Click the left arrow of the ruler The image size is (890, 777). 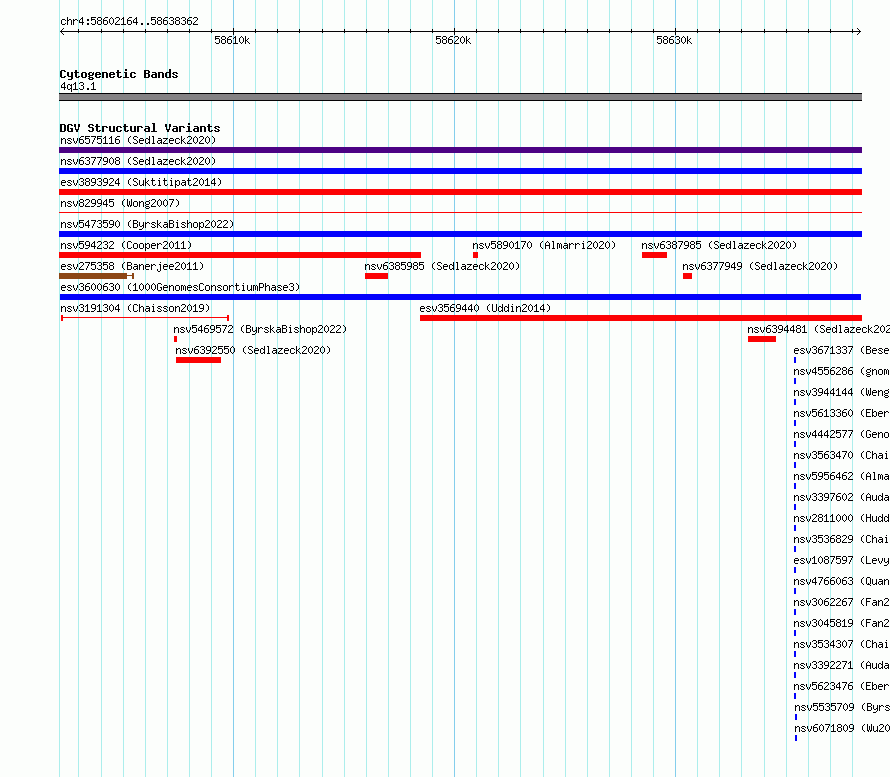62,31
